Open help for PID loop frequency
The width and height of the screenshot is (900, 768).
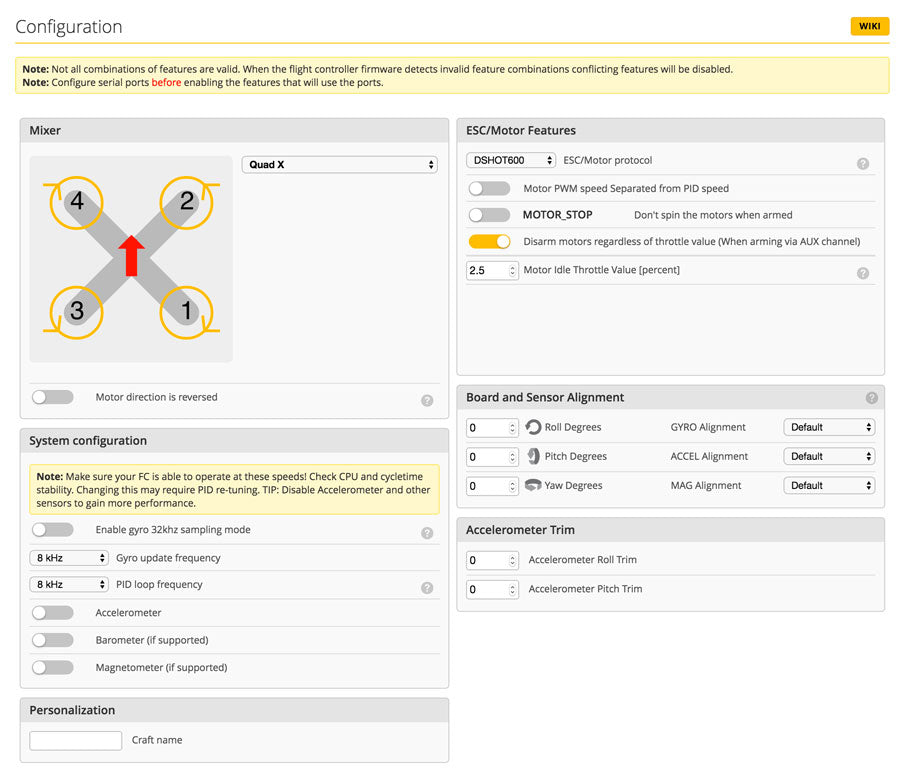point(426,588)
